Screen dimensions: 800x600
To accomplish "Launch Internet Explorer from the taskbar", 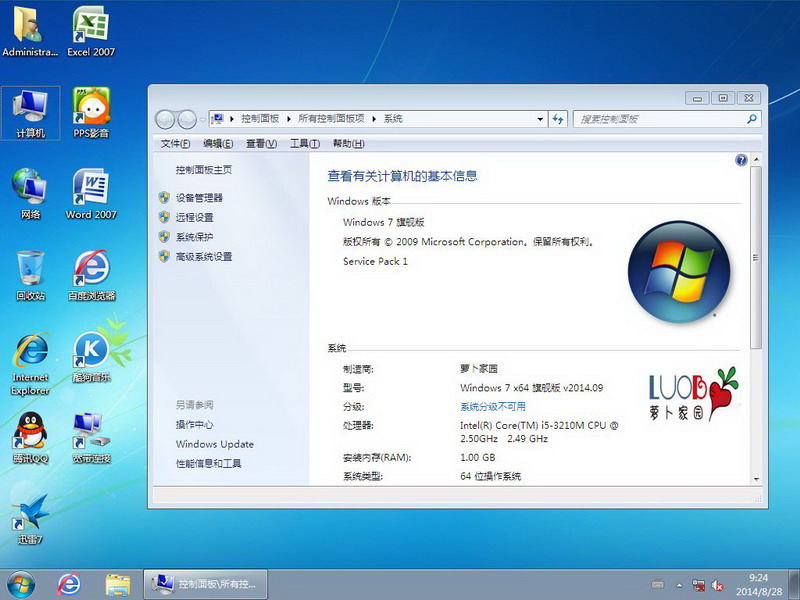I will click(x=69, y=584).
